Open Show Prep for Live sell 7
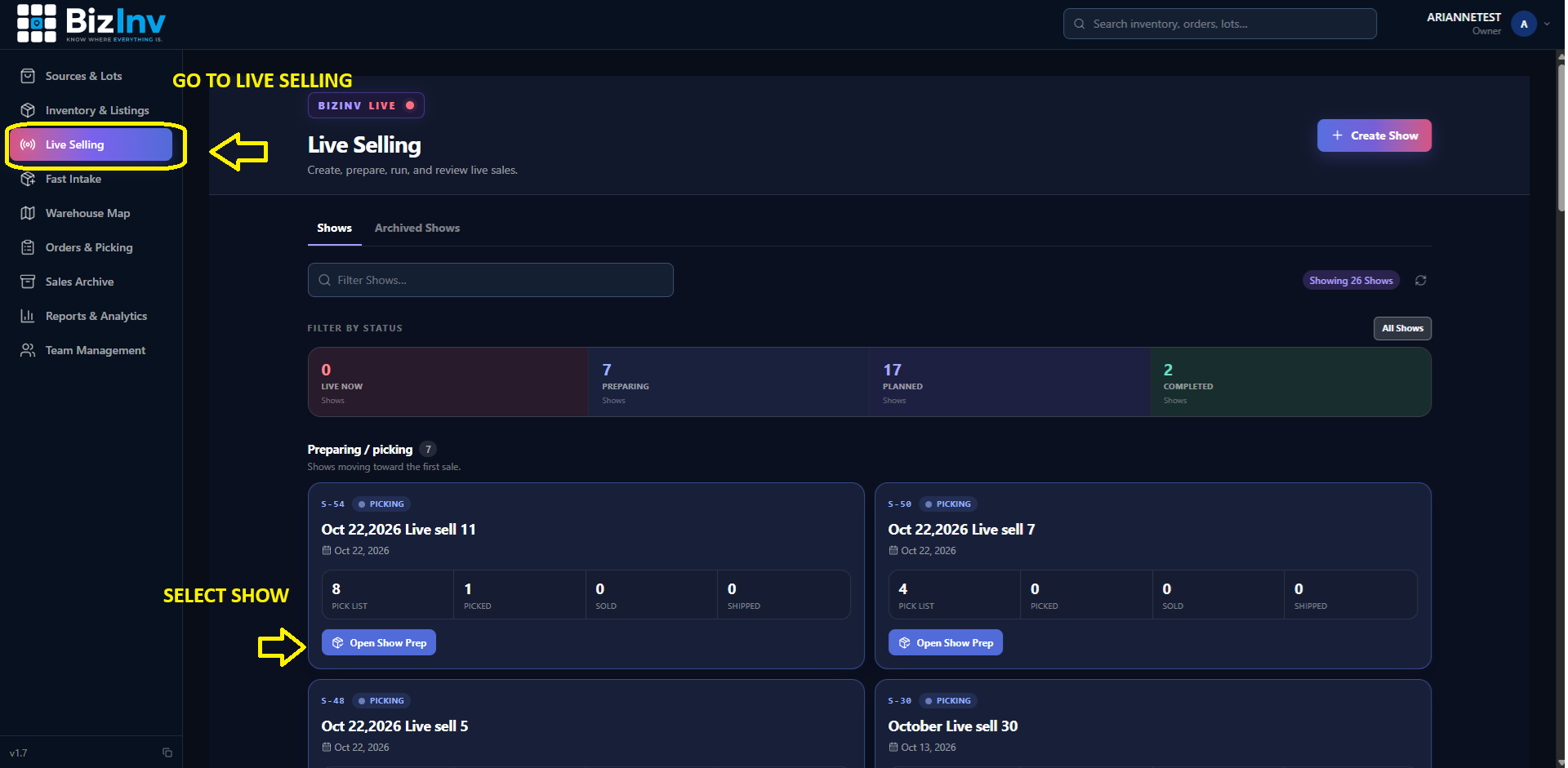1568x768 pixels. [946, 642]
